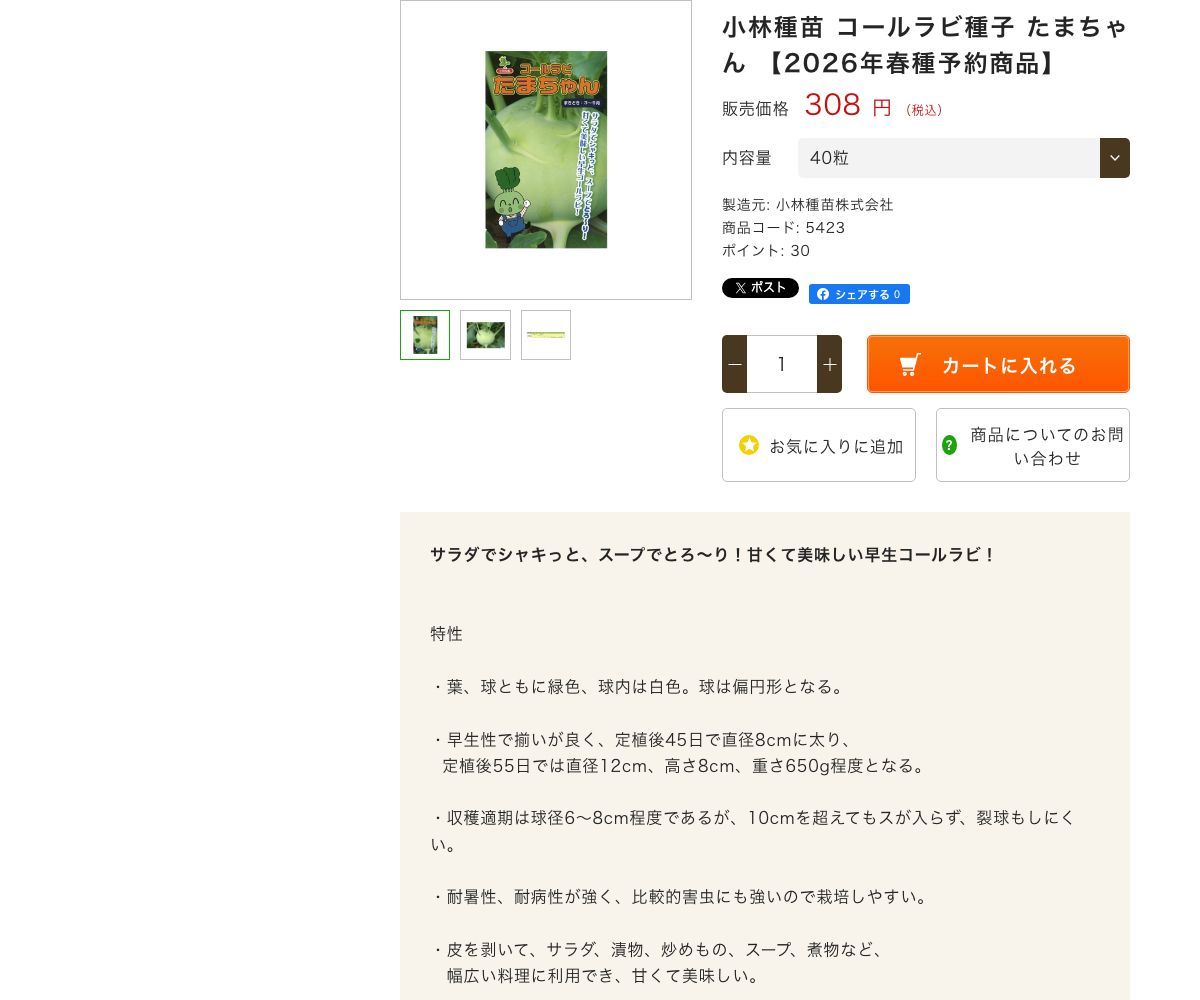Share on Facebook with シェアする button
Screen dimensions: 1200x1000
pos(859,294)
